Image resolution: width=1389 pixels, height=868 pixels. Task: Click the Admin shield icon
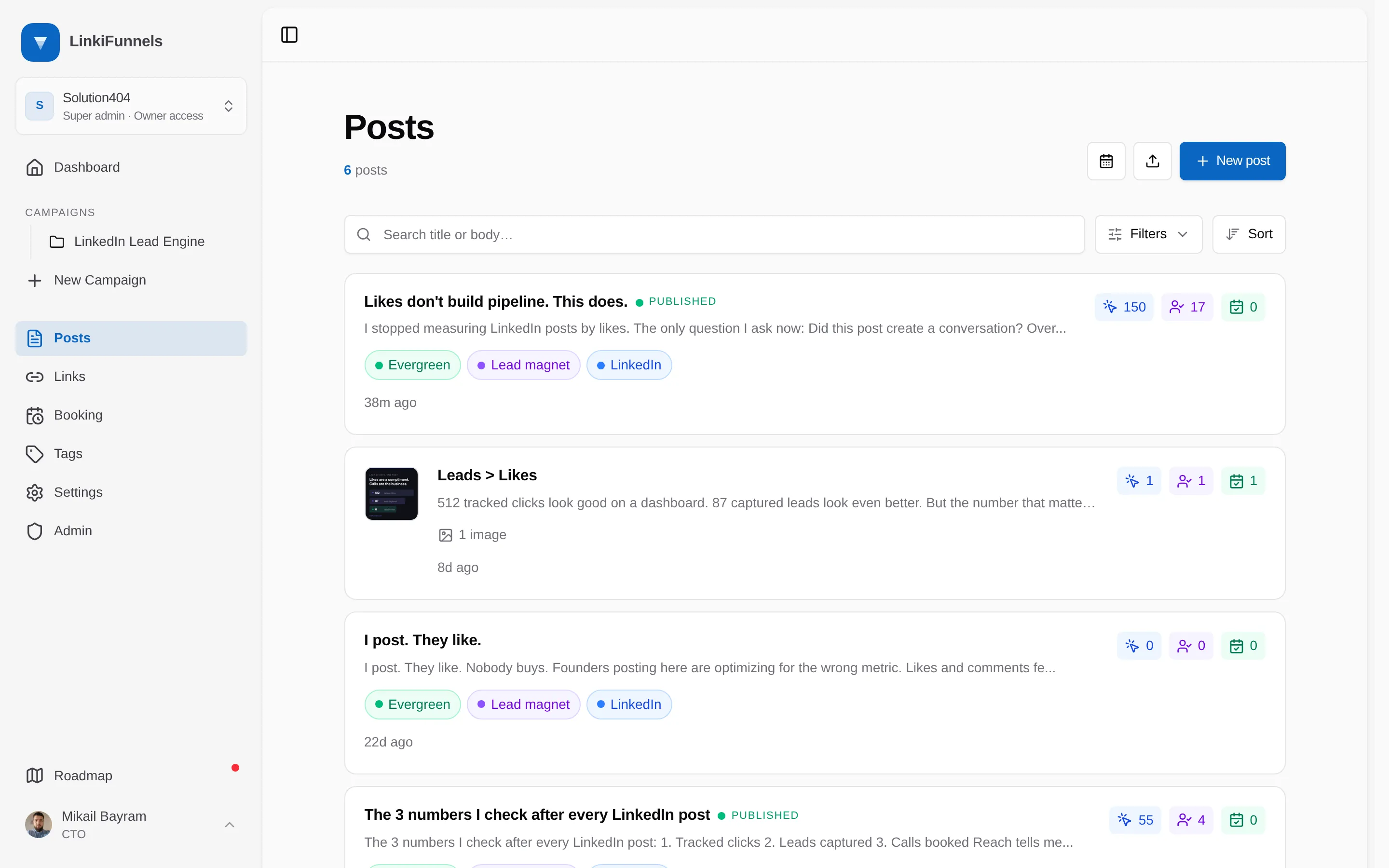(x=34, y=531)
